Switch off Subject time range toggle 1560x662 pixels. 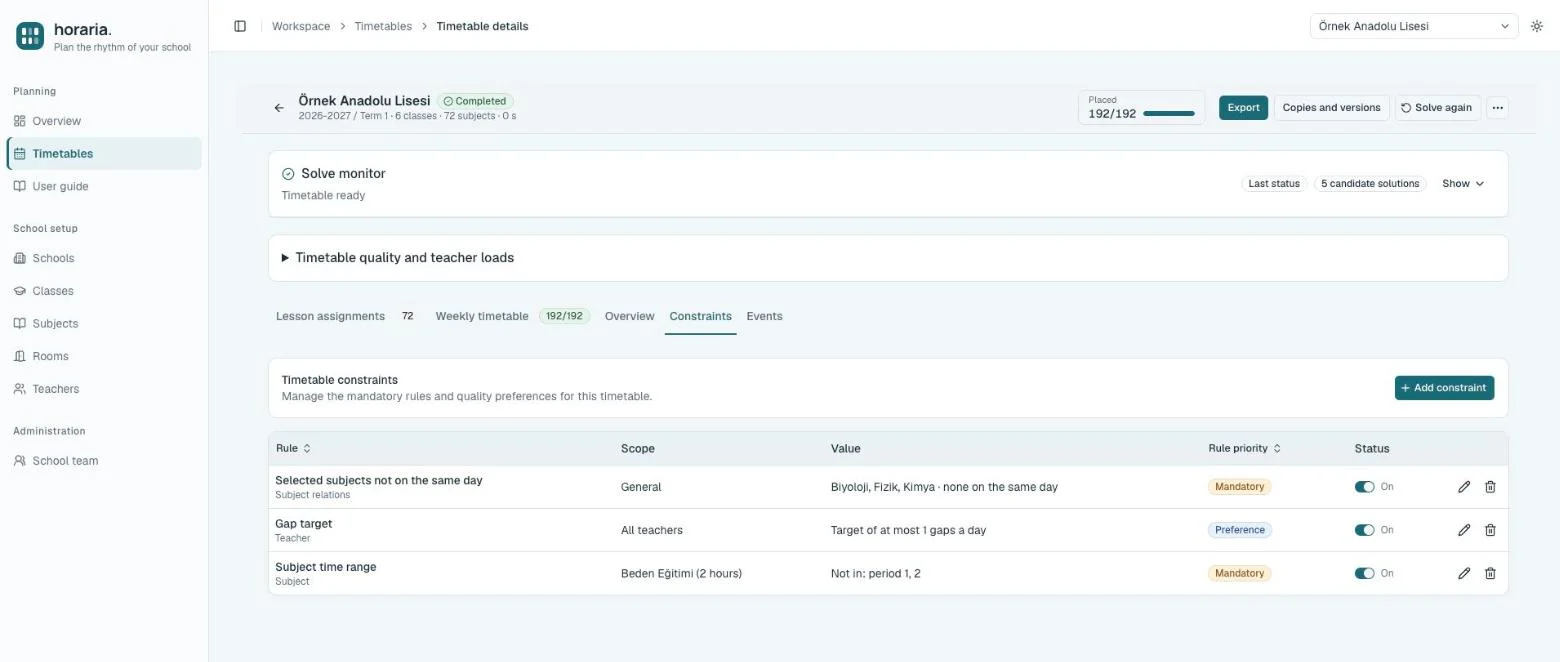pyautogui.click(x=1364, y=573)
